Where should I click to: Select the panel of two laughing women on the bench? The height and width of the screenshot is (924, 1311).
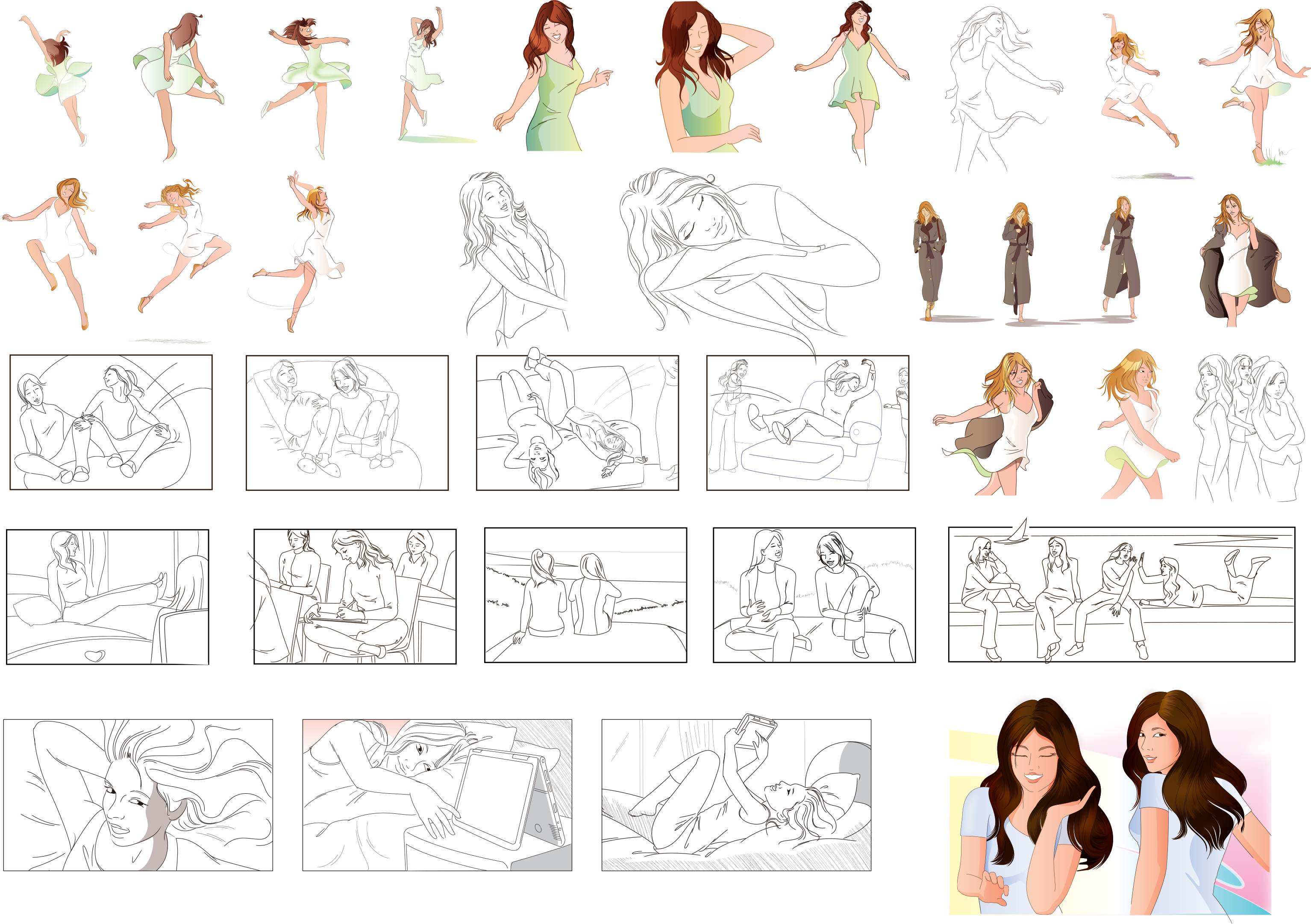pos(814,595)
